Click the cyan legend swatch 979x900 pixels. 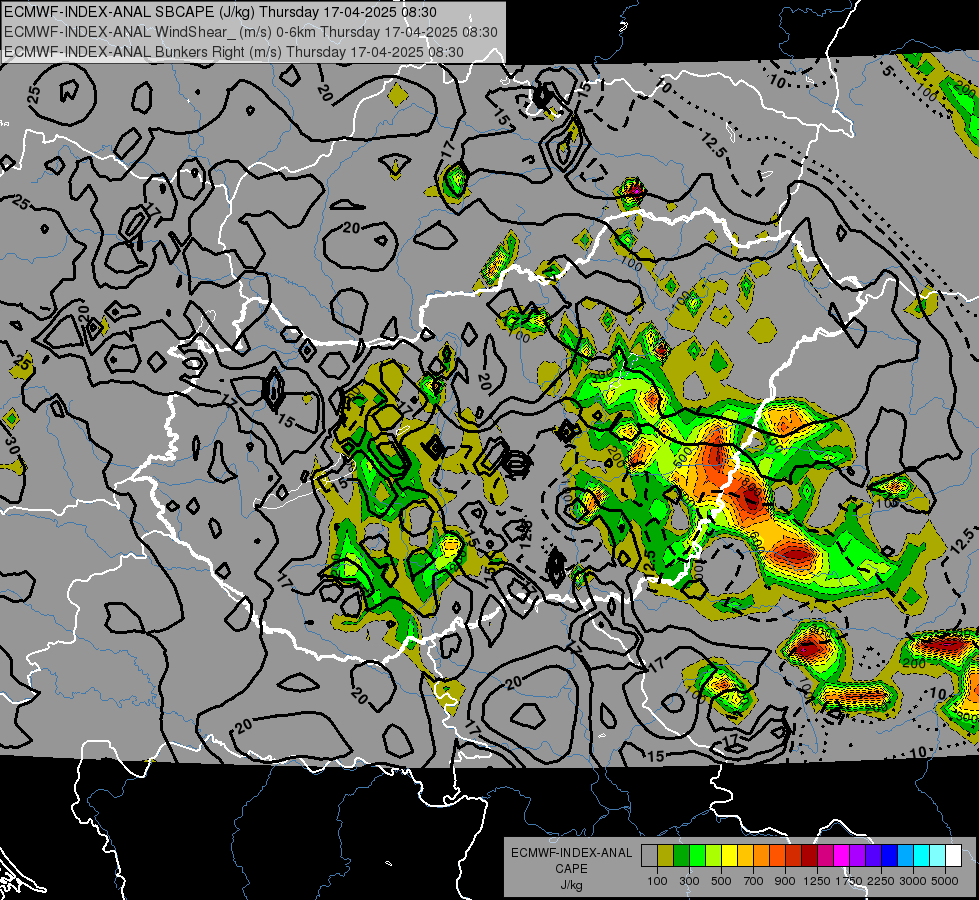click(x=922, y=855)
